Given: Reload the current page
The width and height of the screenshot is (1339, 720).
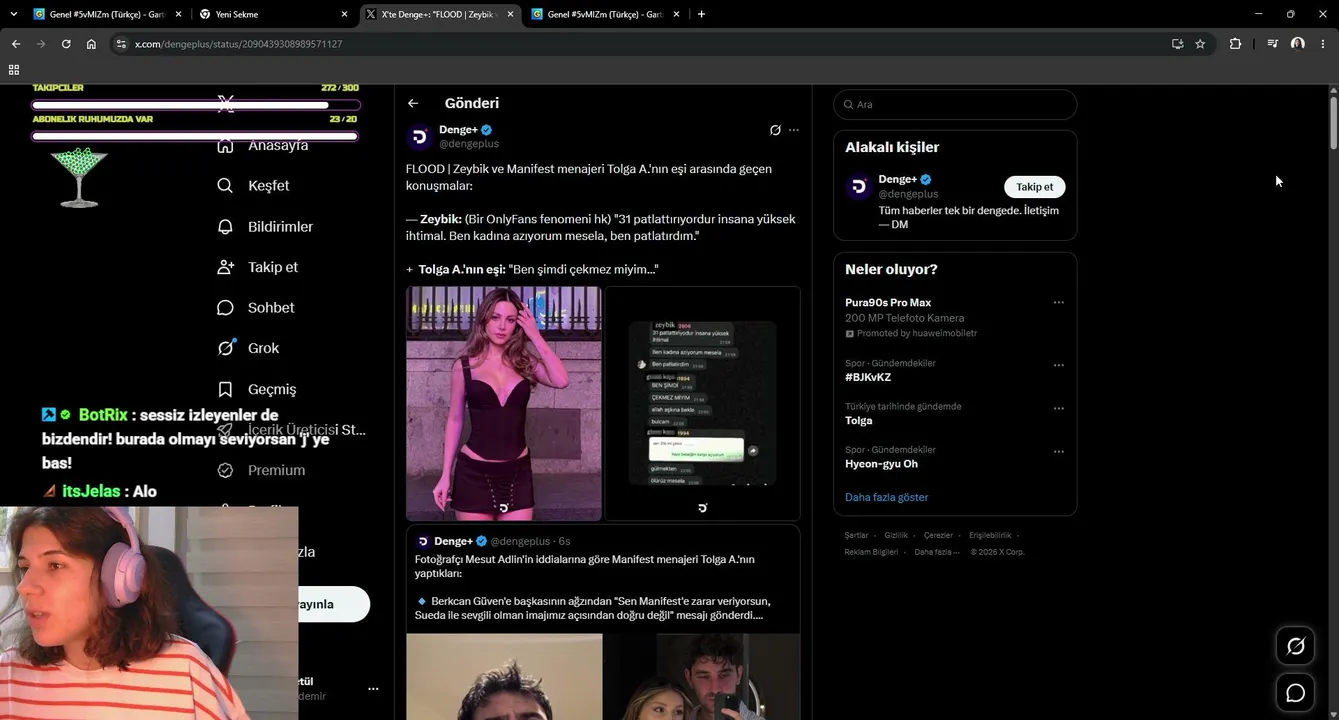Looking at the screenshot, I should point(66,44).
